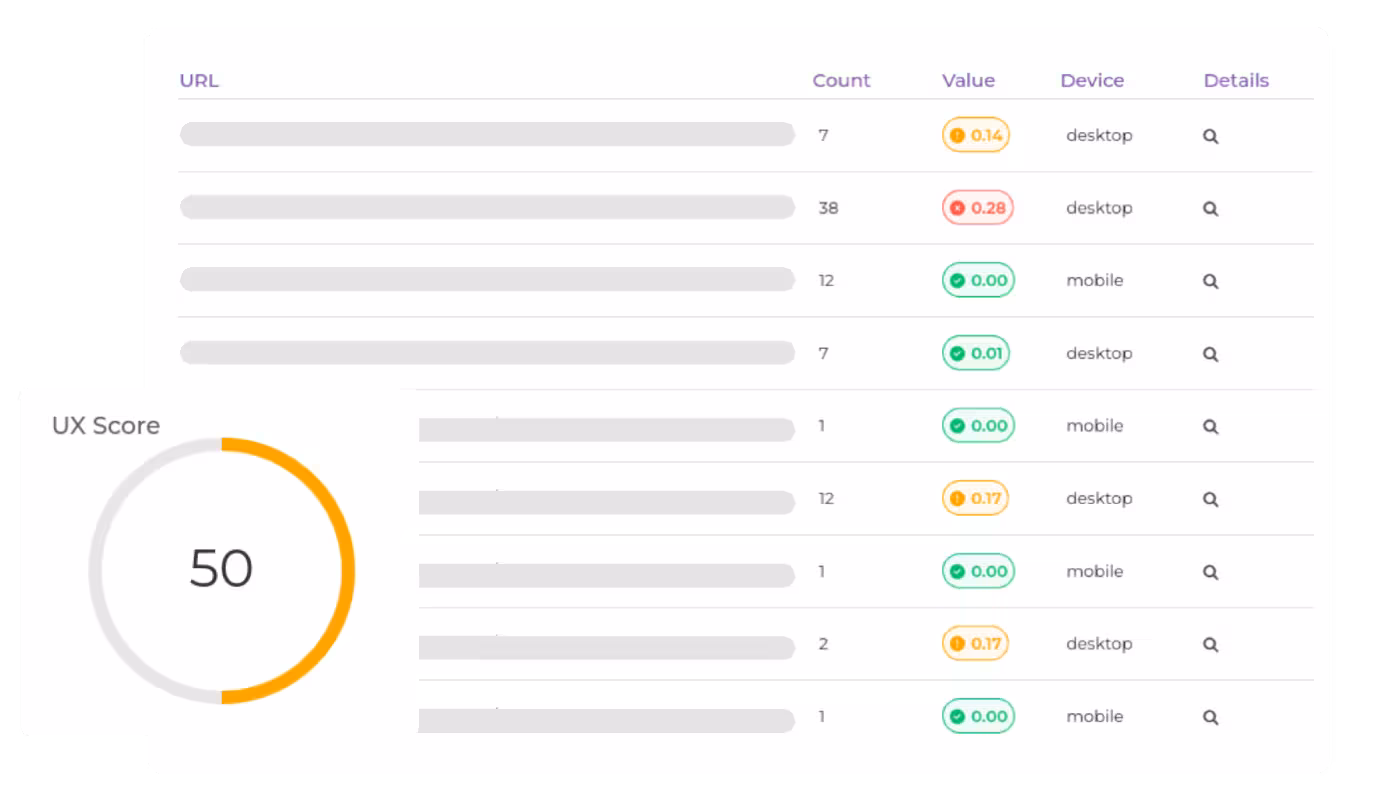1400x800 pixels.
Task: Click the magnifier in the count 2 row
Action: (1210, 645)
